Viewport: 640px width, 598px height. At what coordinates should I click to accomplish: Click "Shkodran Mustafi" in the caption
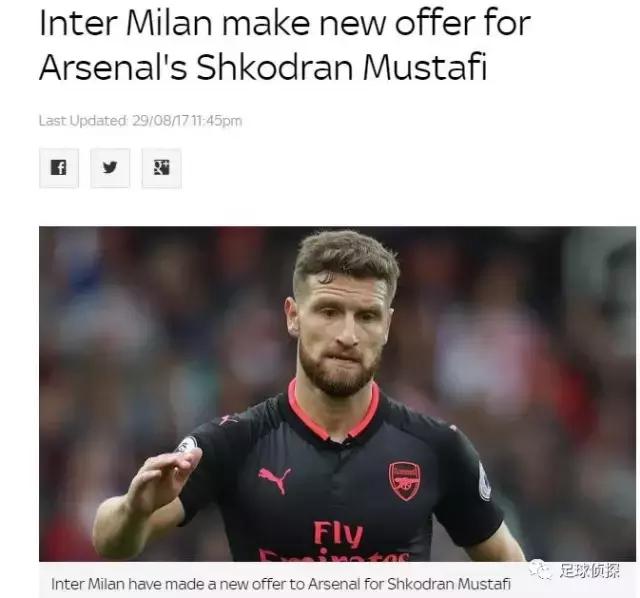[x=449, y=584]
